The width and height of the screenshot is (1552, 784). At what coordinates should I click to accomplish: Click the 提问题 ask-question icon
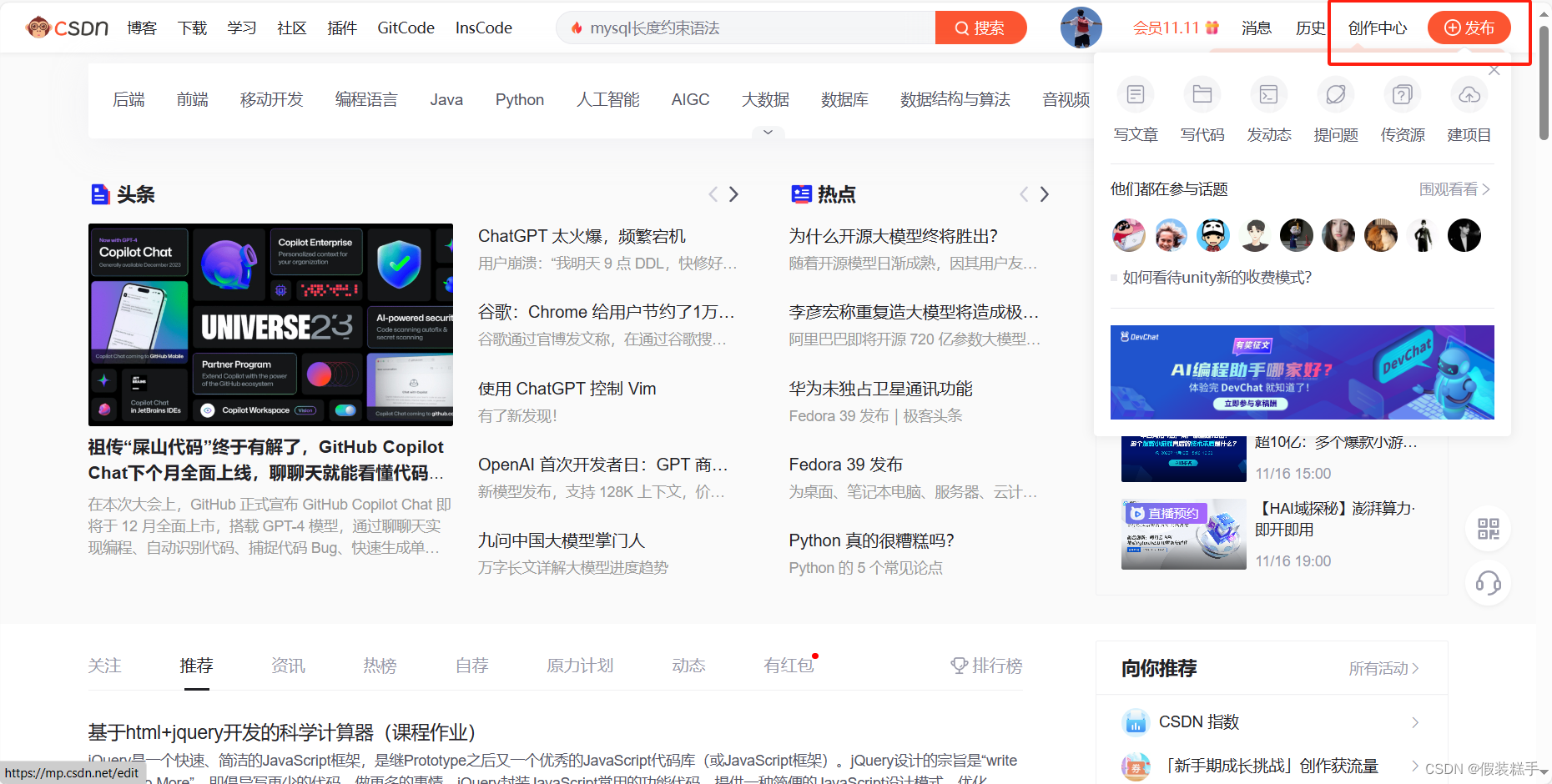click(1336, 94)
